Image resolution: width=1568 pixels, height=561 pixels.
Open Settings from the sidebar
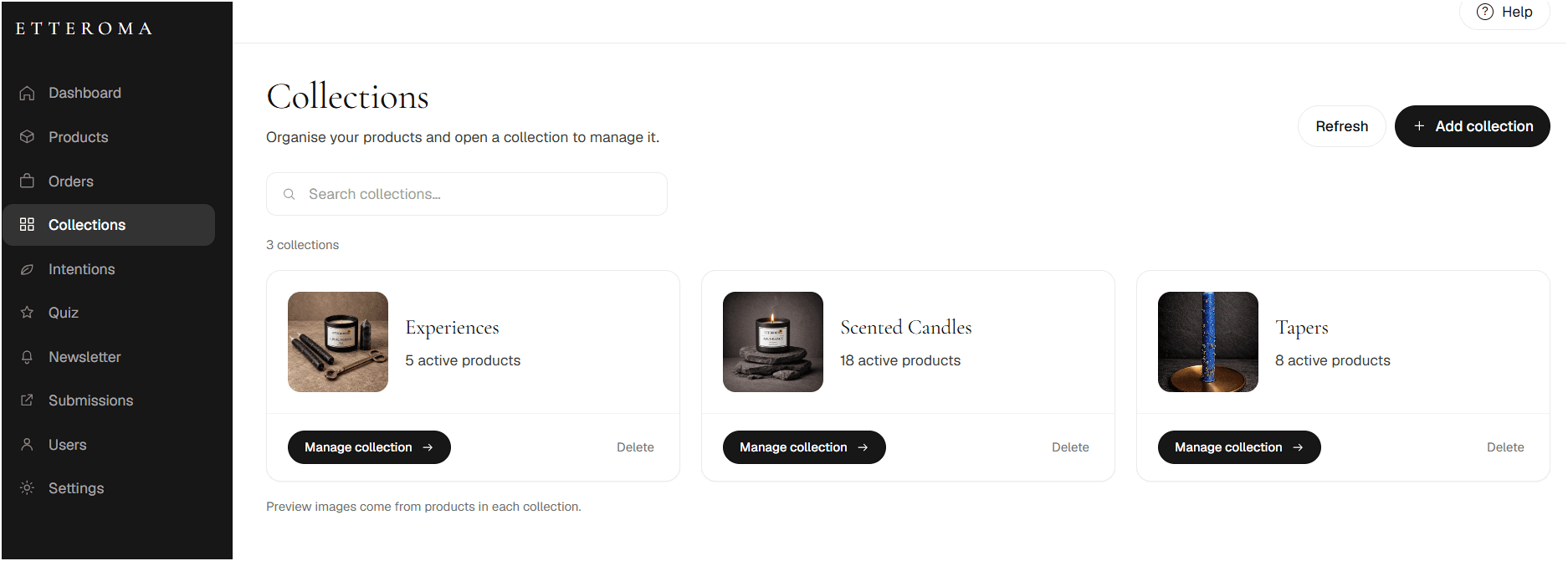109,488
